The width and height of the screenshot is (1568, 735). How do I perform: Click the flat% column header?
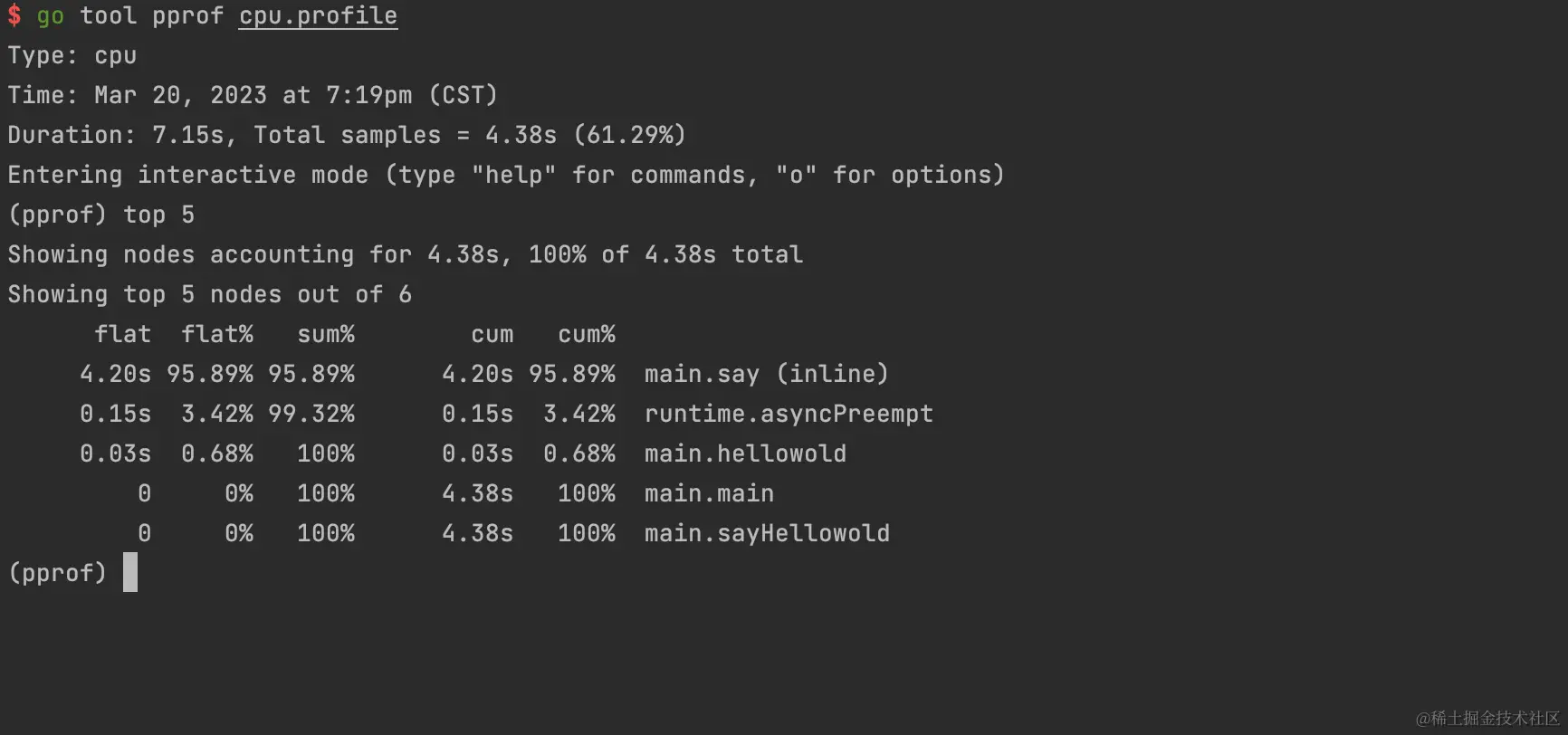[x=217, y=334]
